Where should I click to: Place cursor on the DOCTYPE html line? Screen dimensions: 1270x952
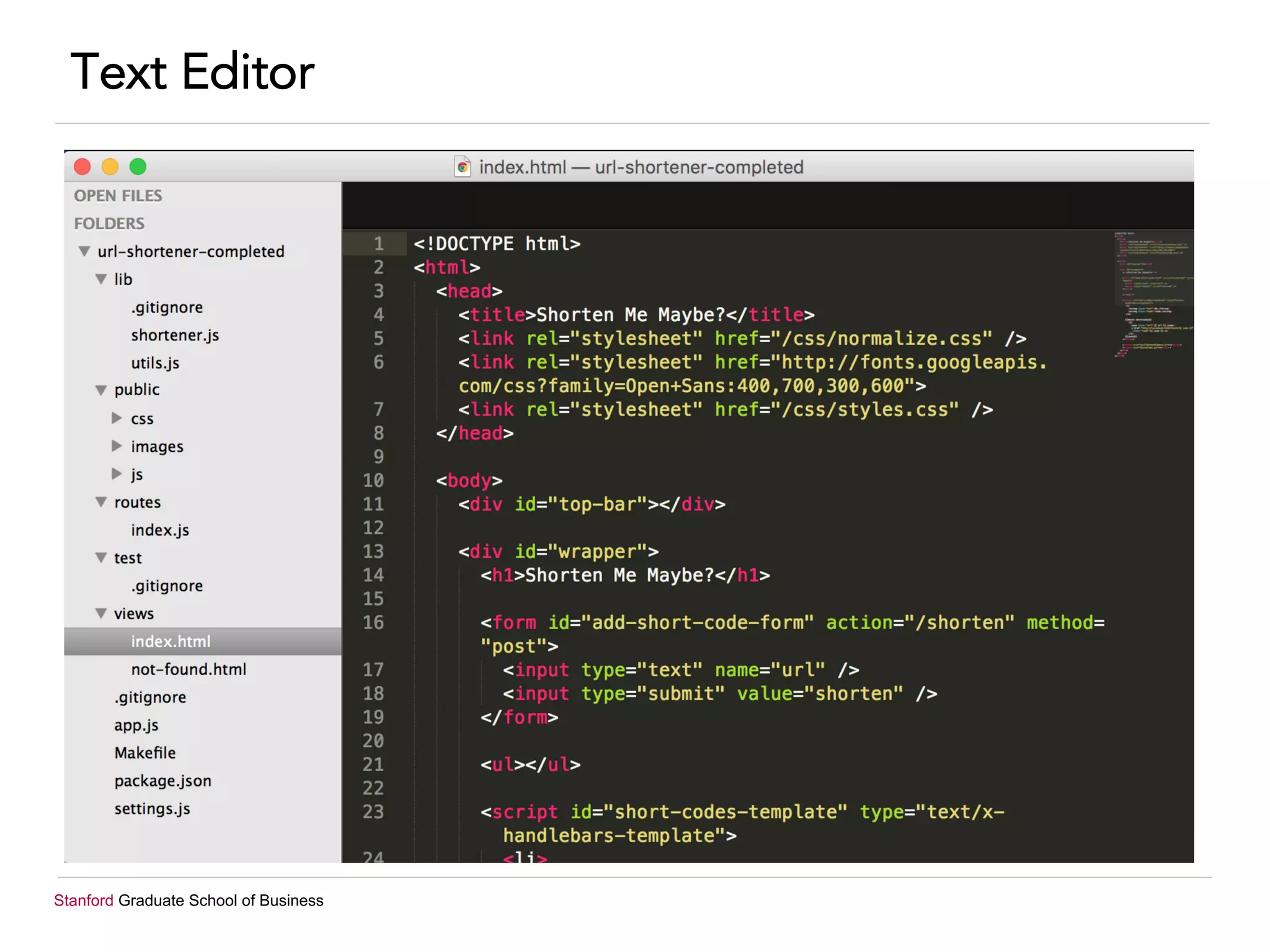pos(497,244)
